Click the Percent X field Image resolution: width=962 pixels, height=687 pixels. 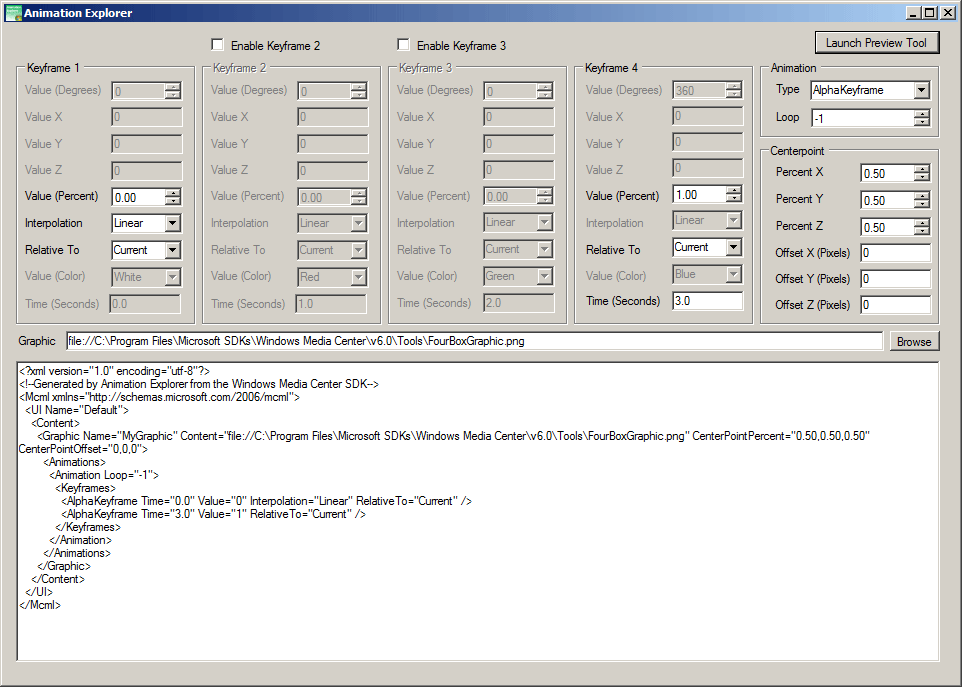click(887, 174)
